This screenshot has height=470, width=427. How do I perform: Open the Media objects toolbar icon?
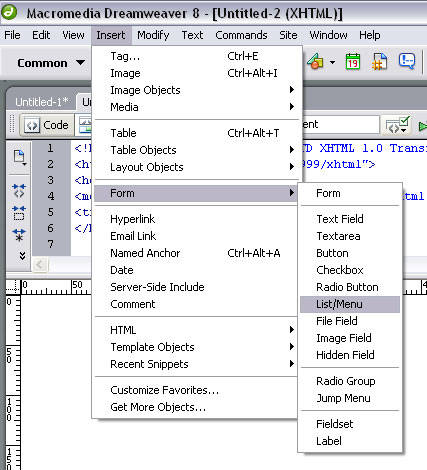315,62
